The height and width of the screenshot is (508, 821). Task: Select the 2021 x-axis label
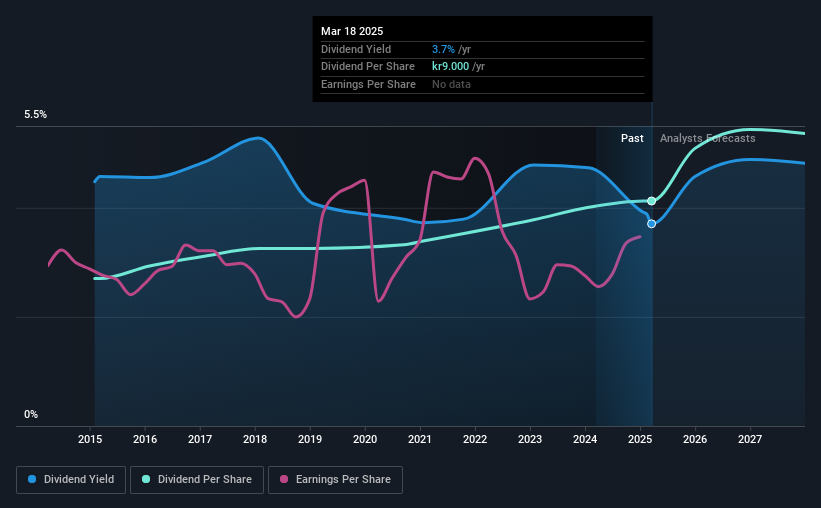tap(420, 439)
